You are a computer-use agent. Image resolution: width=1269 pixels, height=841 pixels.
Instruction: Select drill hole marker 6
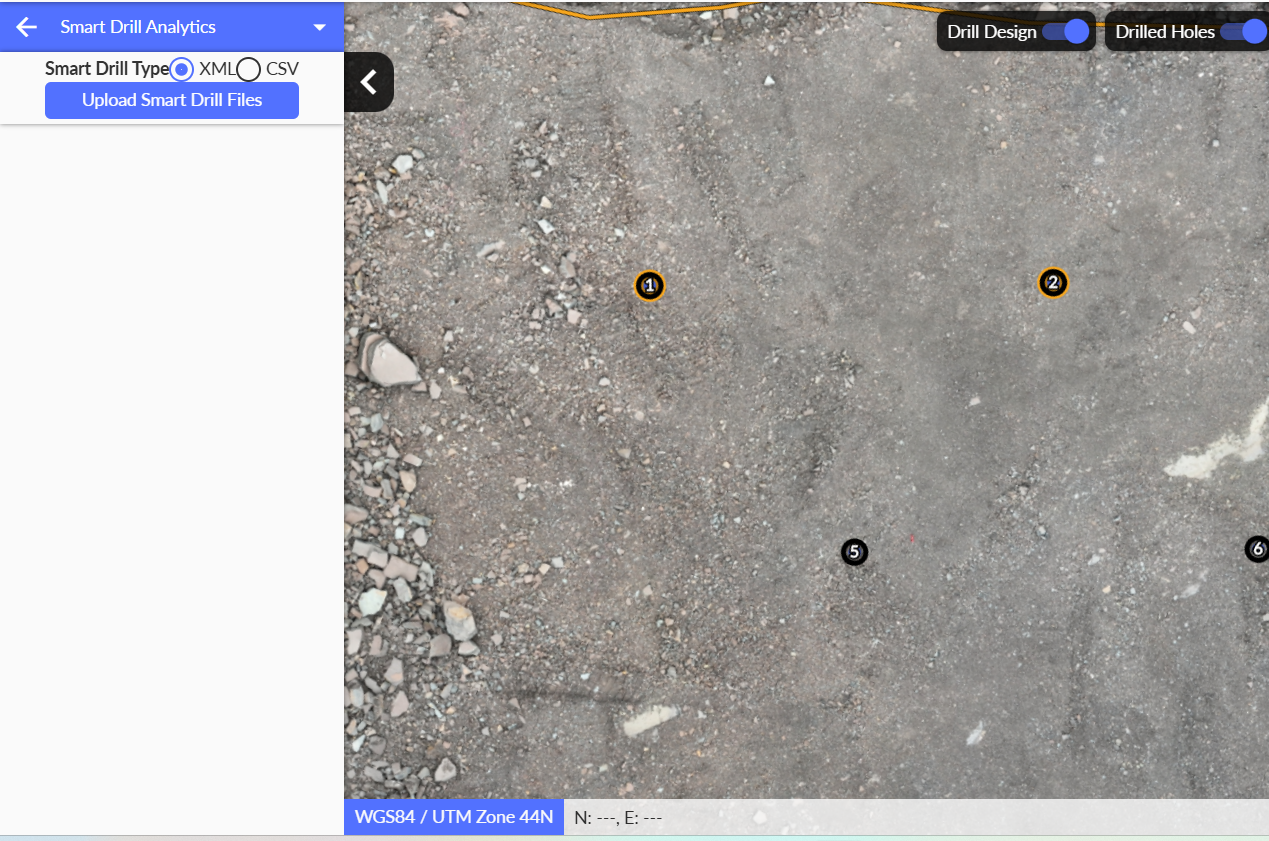pos(1257,549)
